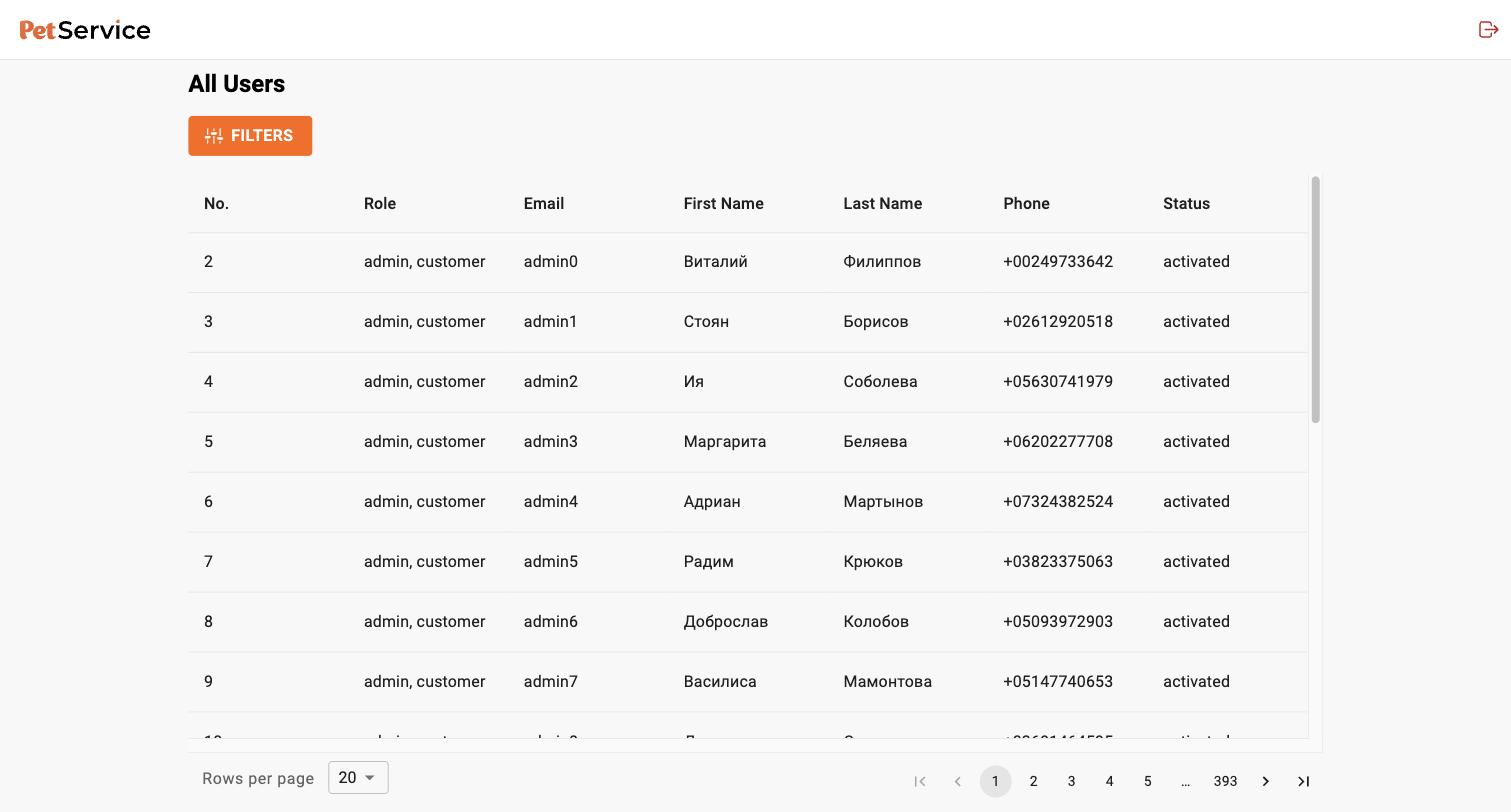This screenshot has width=1511, height=812.
Task: Select the admin1 email cell
Action: point(551,321)
